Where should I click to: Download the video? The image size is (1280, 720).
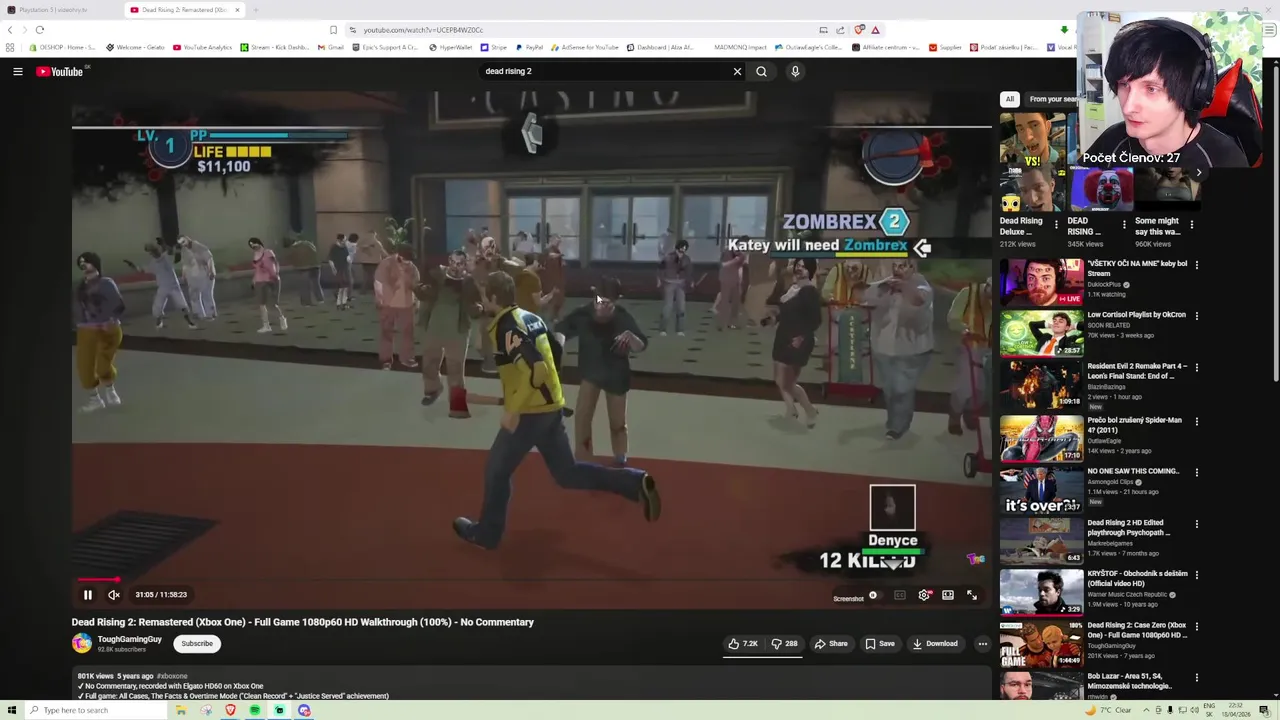[935, 644]
